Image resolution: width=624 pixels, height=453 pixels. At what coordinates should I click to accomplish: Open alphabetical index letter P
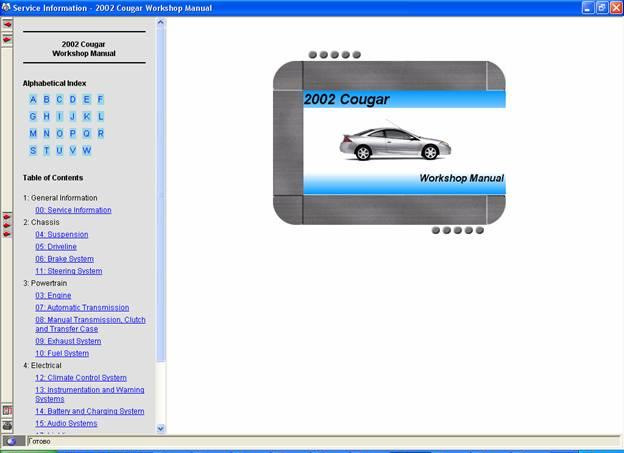click(73, 133)
